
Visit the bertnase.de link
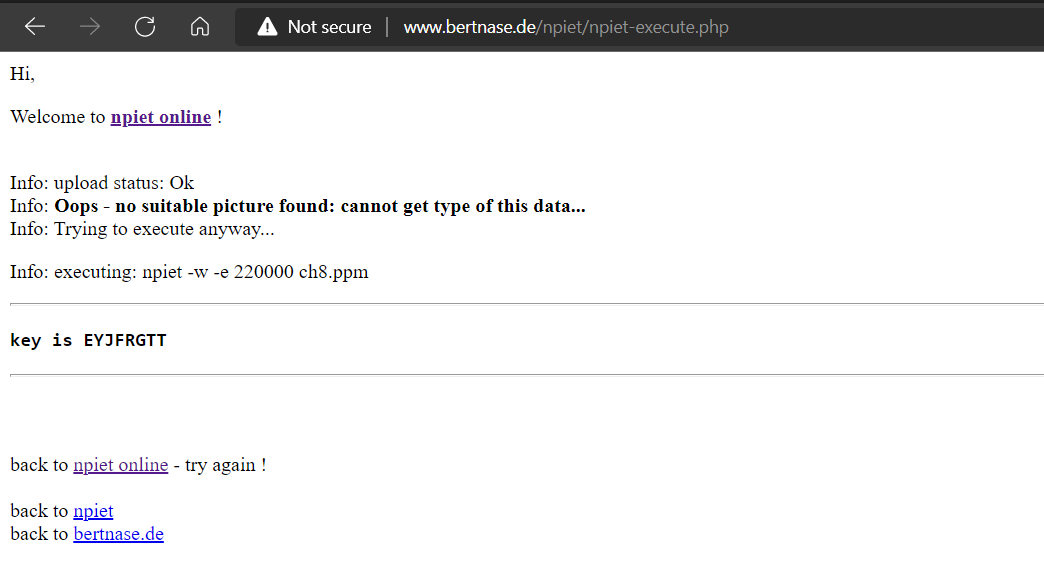coord(119,534)
